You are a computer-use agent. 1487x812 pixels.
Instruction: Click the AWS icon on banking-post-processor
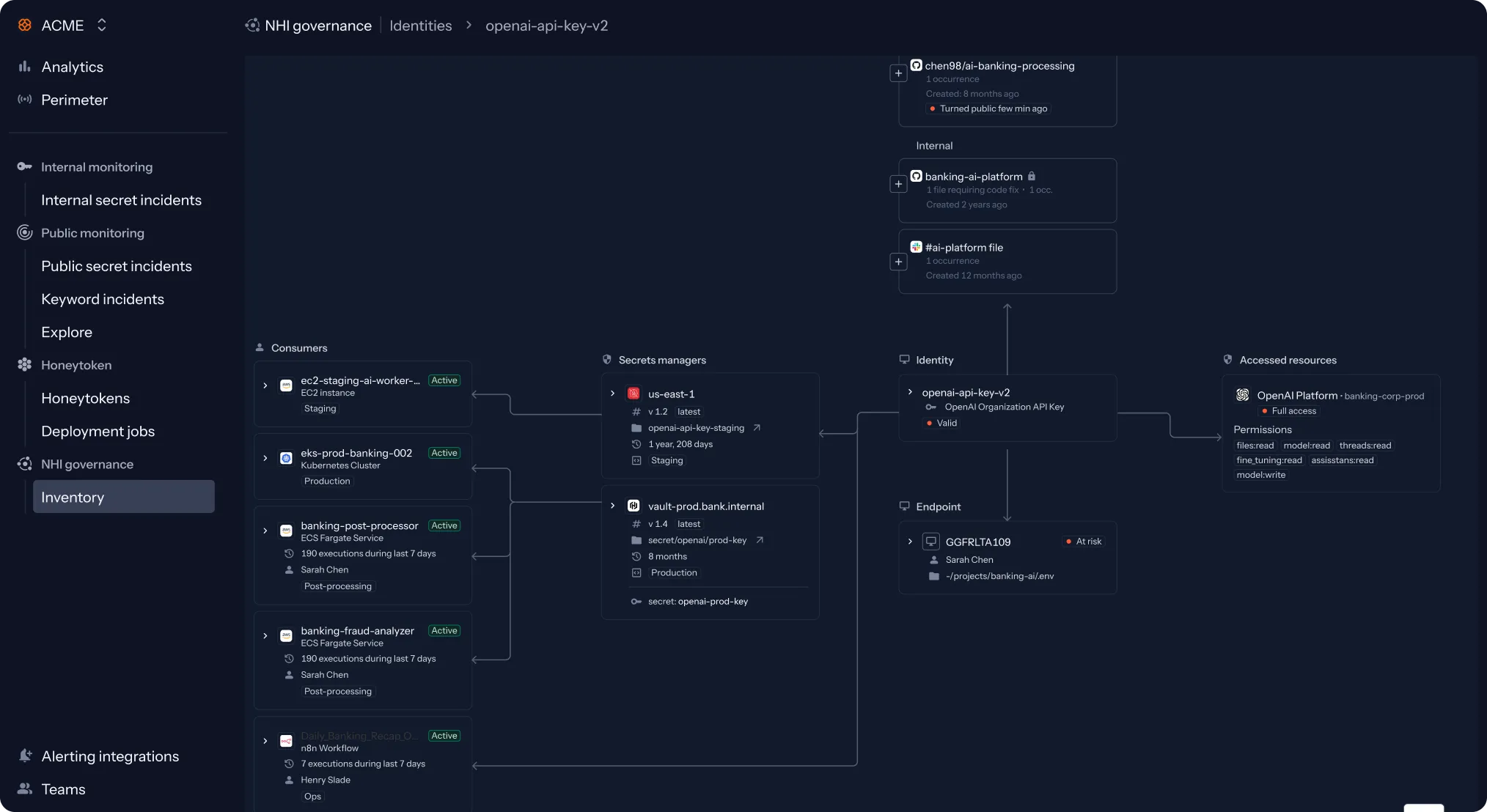[287, 531]
